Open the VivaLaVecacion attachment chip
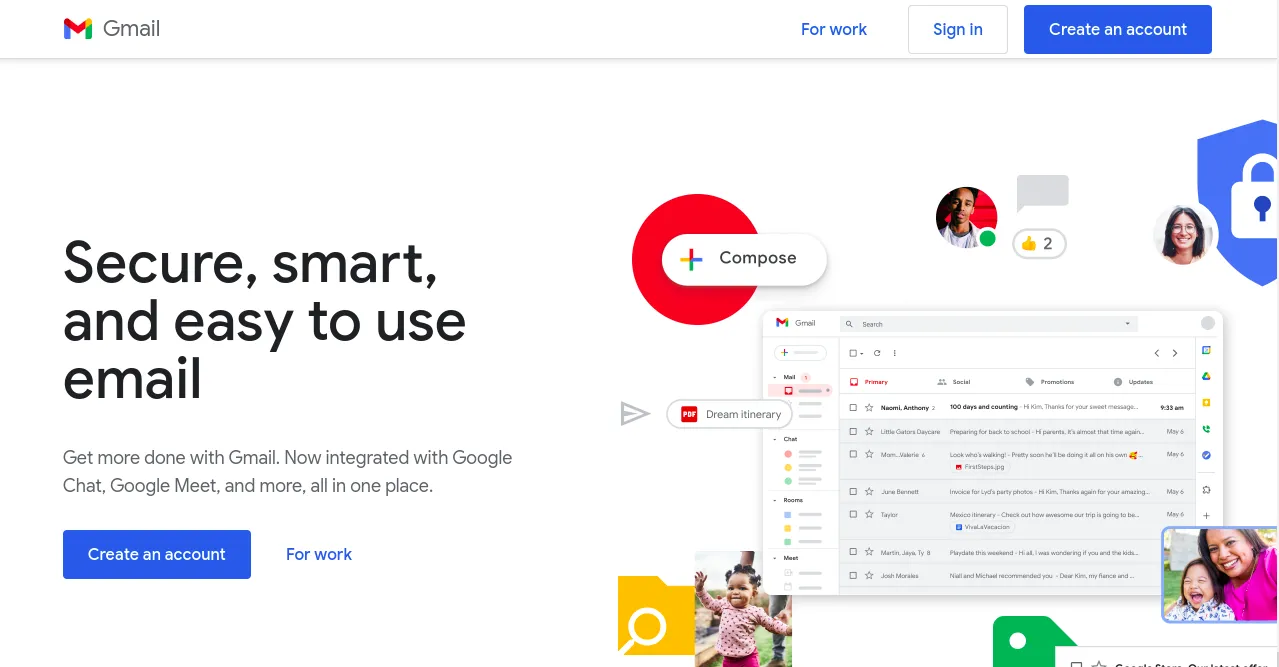 coord(982,526)
